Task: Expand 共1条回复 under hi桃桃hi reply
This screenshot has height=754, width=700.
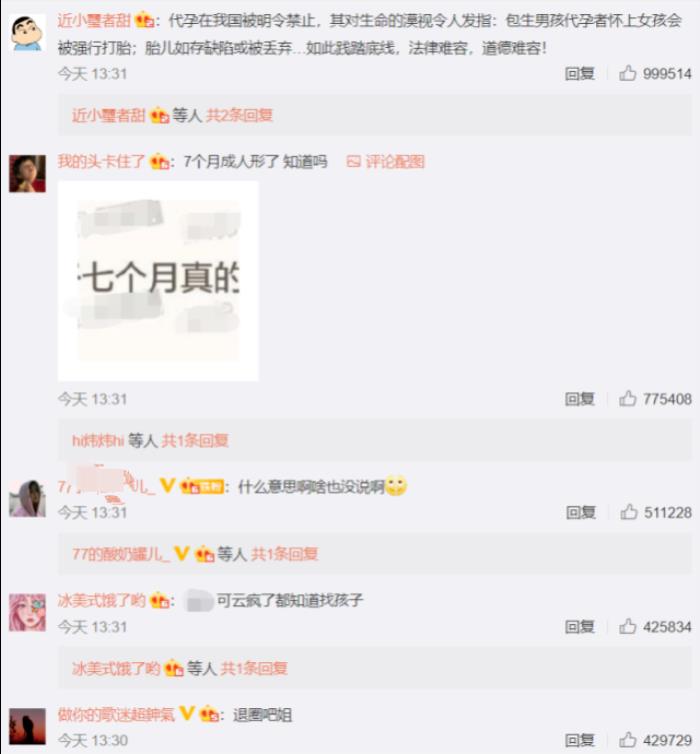Action: pyautogui.click(x=195, y=440)
